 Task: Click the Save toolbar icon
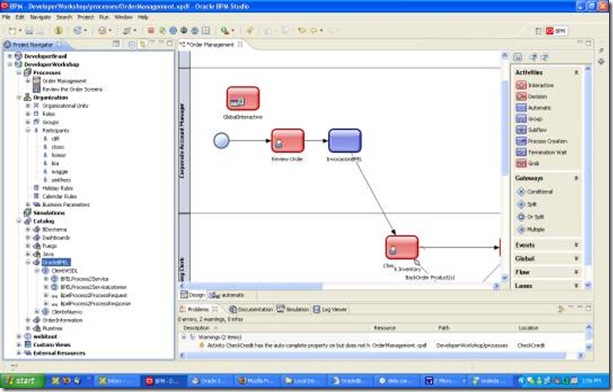pos(29,30)
